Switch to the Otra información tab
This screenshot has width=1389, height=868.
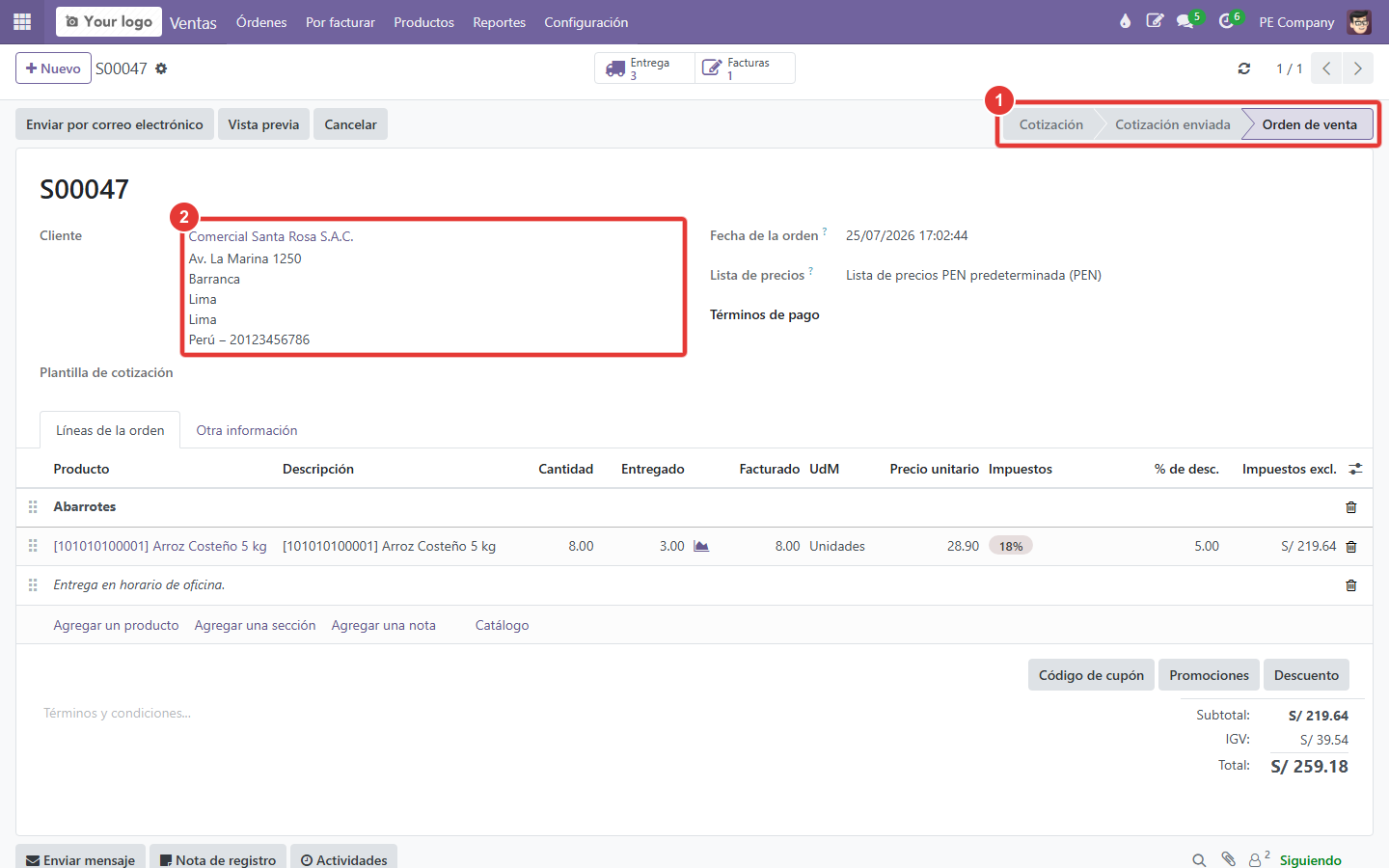click(247, 430)
